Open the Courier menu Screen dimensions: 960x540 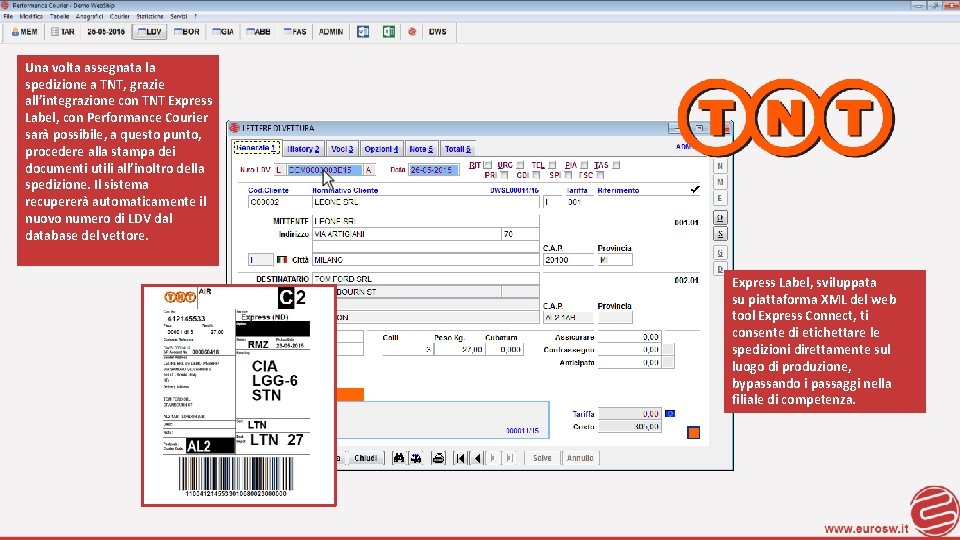click(x=119, y=16)
